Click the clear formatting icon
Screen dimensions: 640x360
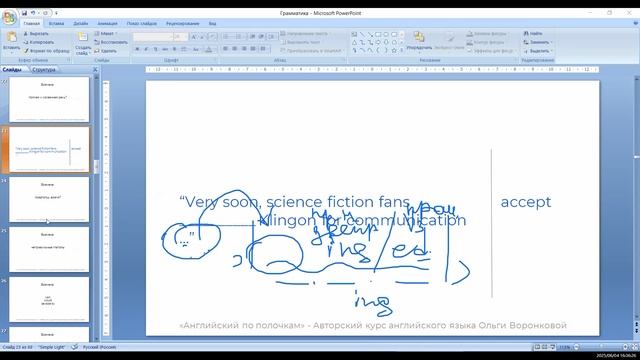[212, 37]
